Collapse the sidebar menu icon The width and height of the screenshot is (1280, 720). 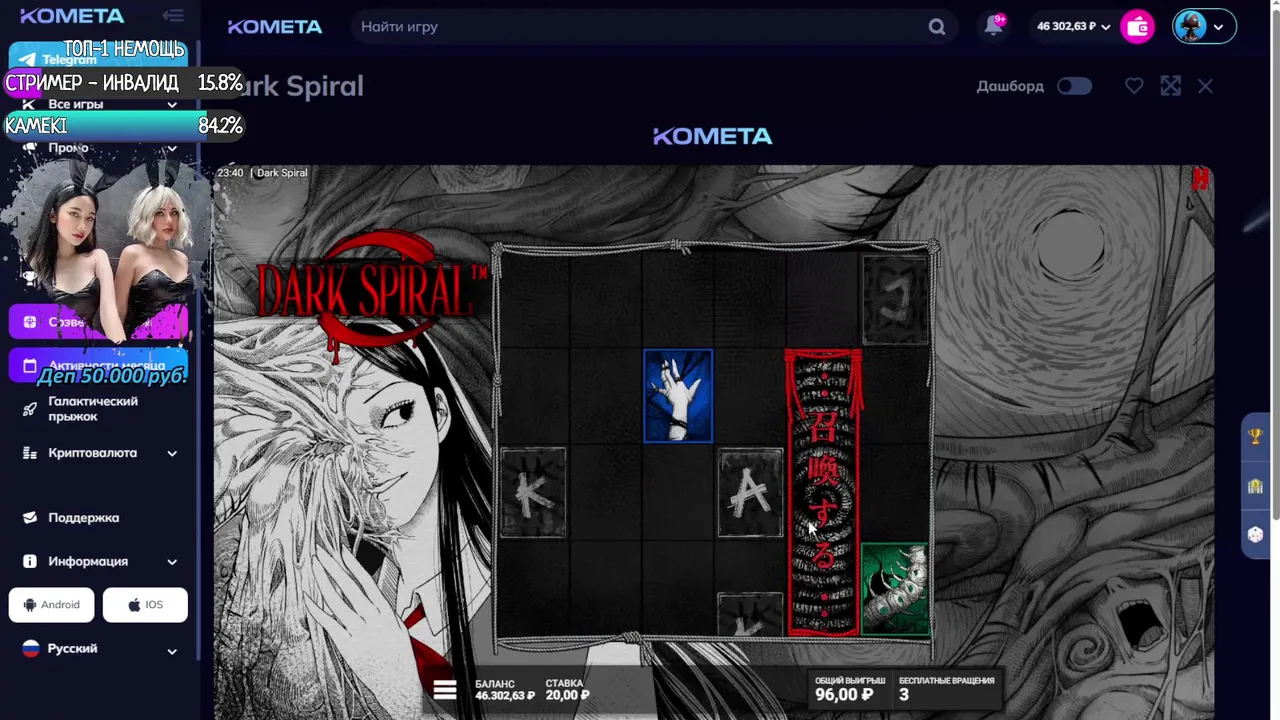coord(173,16)
